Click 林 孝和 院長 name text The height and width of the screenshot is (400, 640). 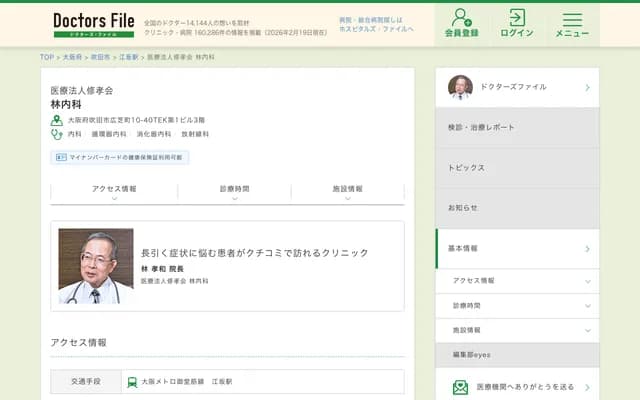pos(162,269)
